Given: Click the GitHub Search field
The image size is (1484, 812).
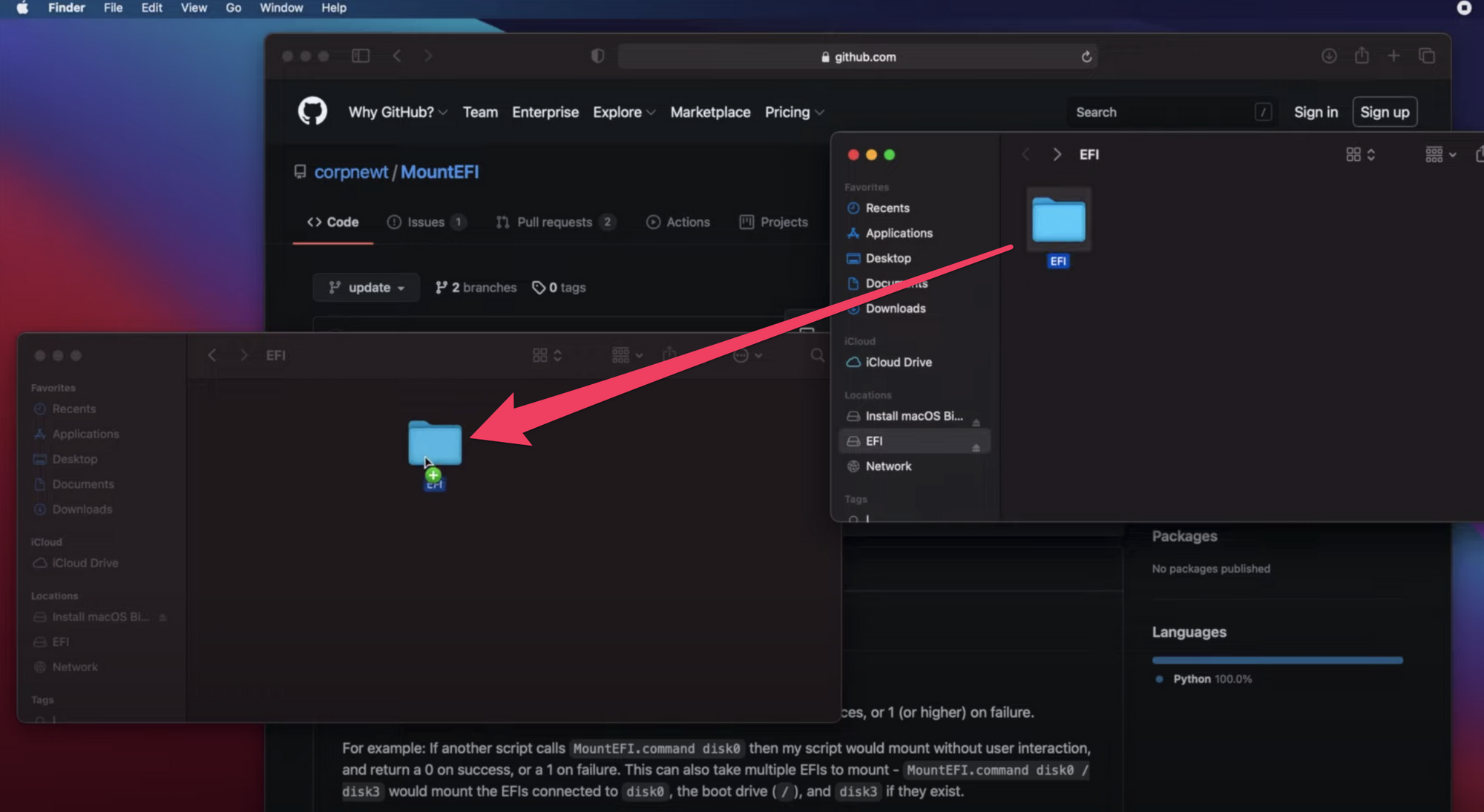Looking at the screenshot, I should (x=1172, y=112).
